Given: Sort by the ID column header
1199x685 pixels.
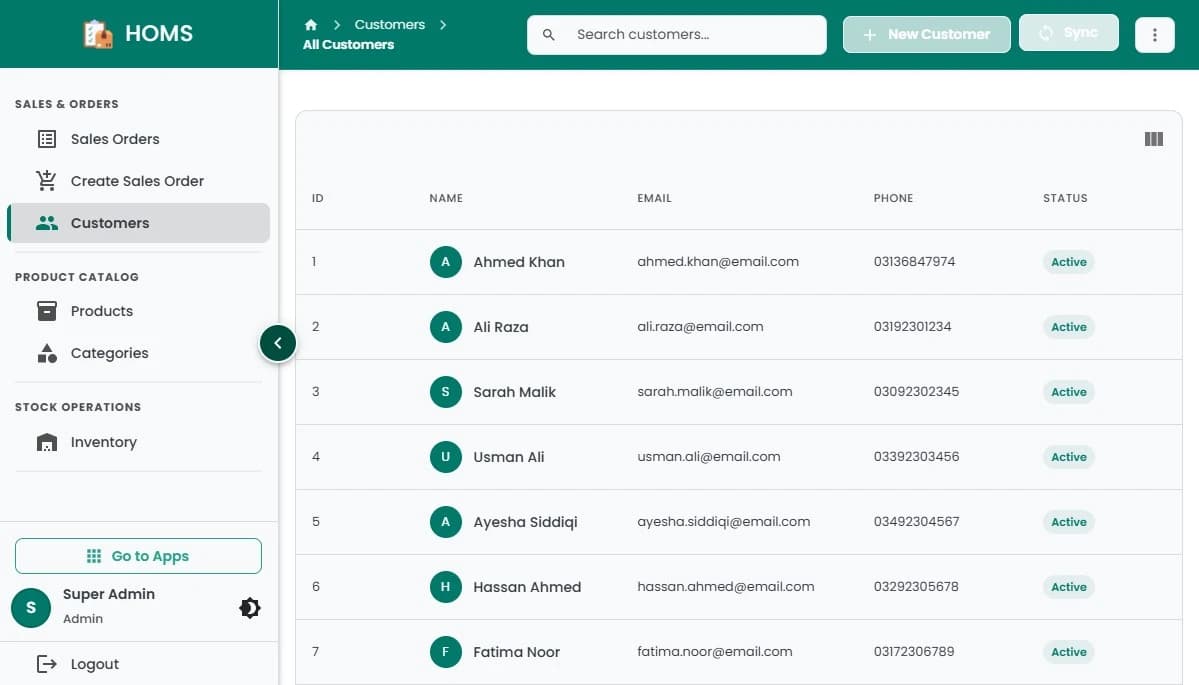Looking at the screenshot, I should click(317, 198).
